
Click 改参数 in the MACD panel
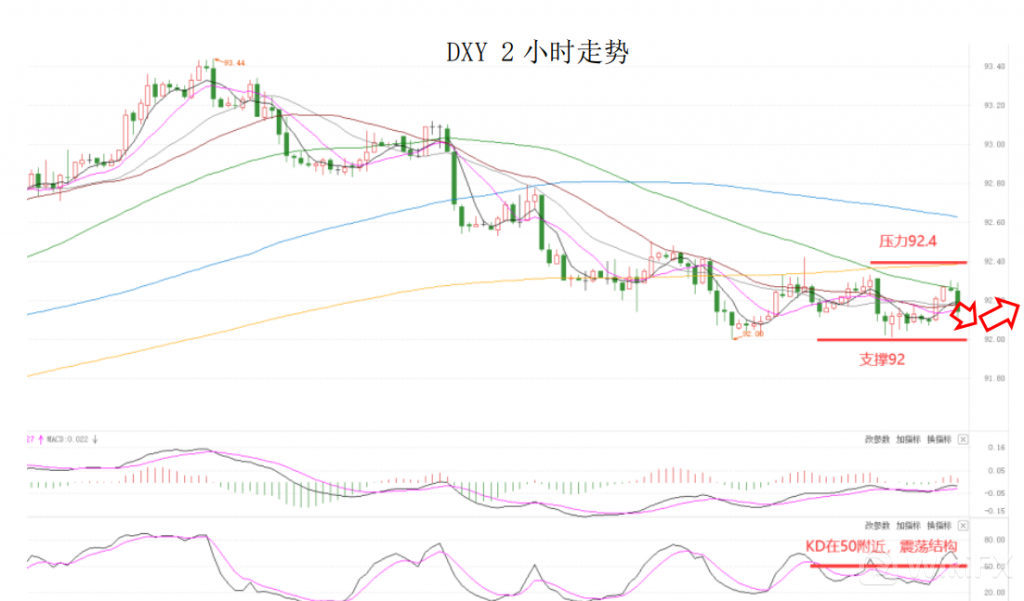click(x=877, y=439)
